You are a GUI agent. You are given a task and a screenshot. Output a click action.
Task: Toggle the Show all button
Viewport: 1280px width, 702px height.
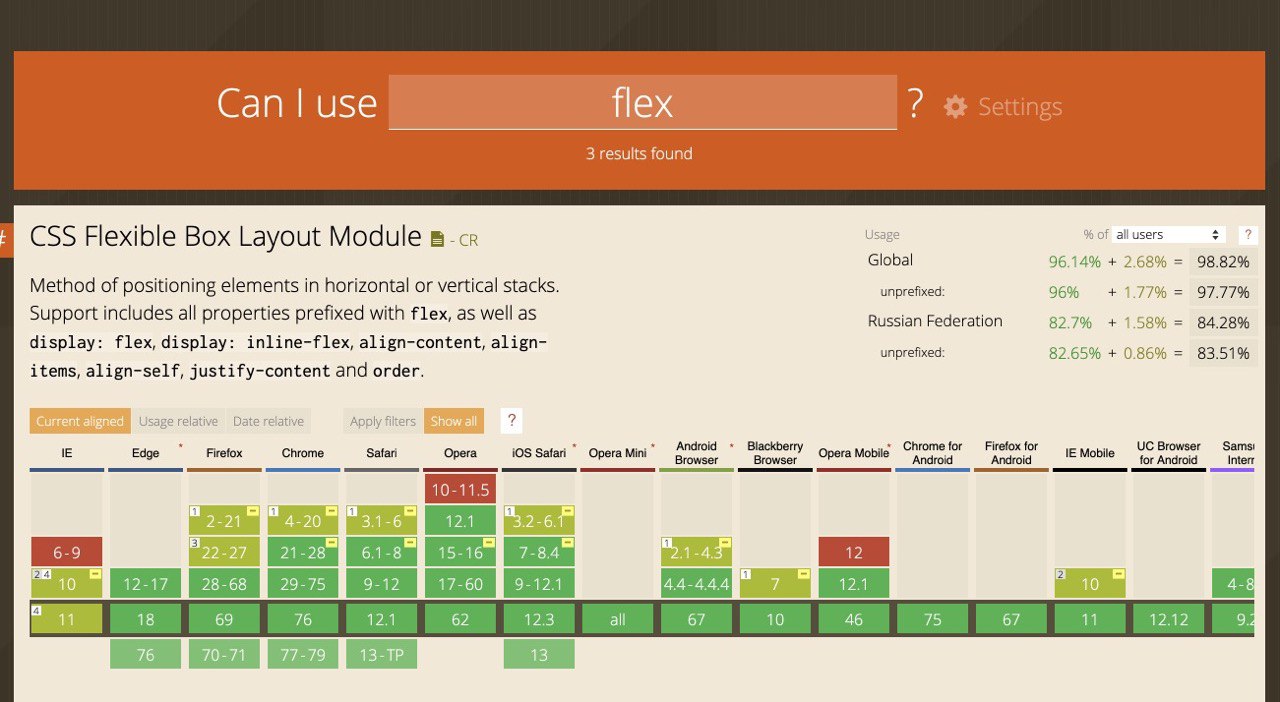454,421
